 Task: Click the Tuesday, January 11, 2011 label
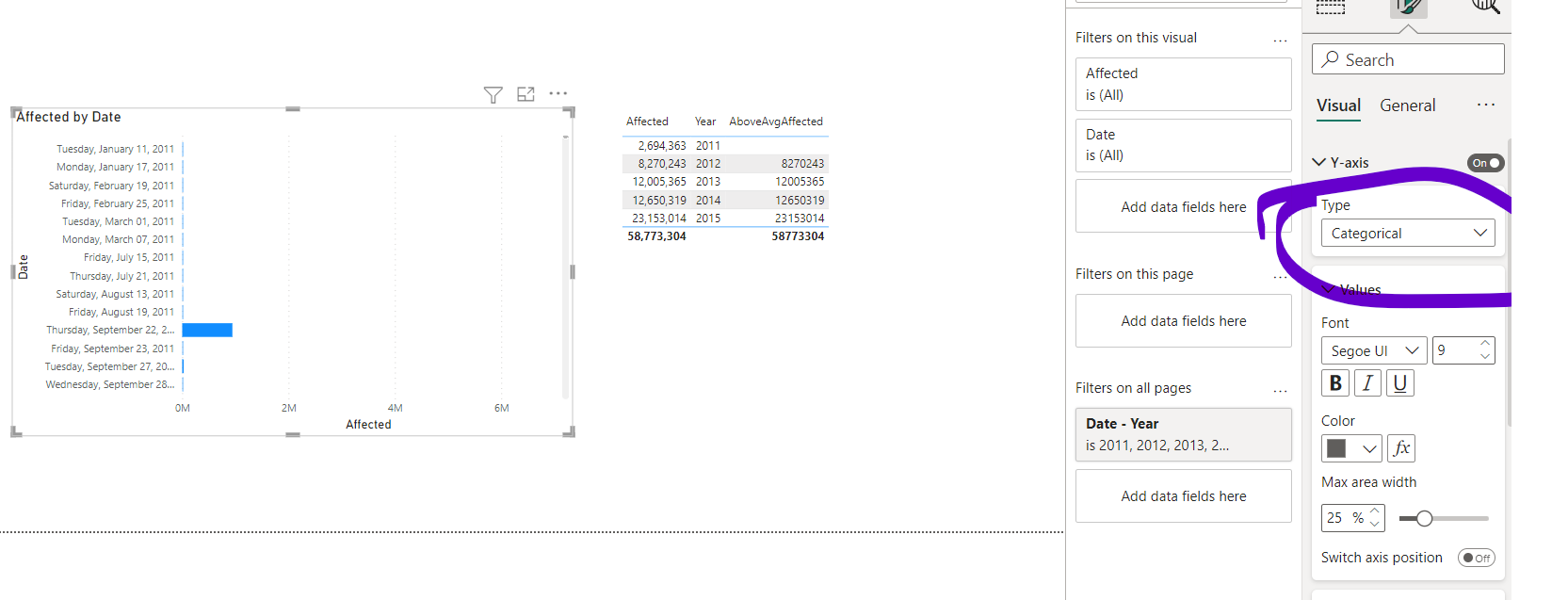pos(115,149)
